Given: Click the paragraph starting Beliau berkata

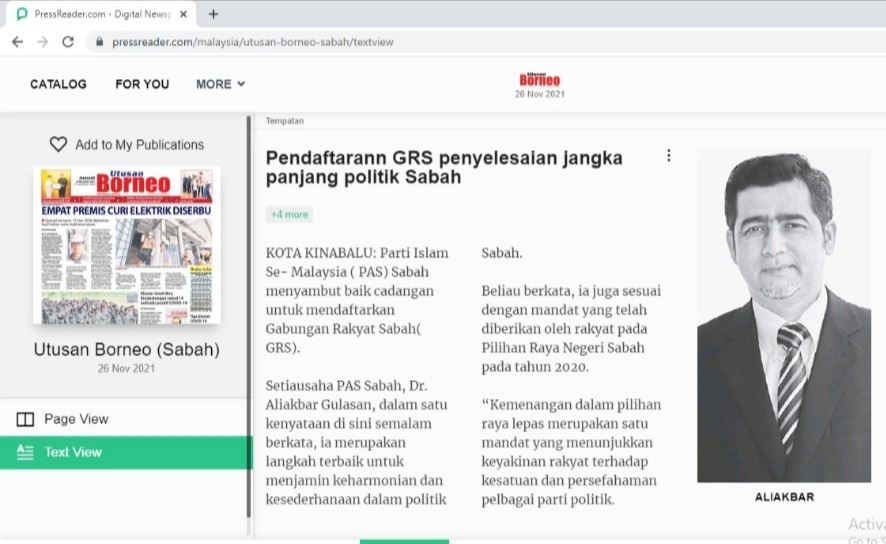Looking at the screenshot, I should 571,329.
